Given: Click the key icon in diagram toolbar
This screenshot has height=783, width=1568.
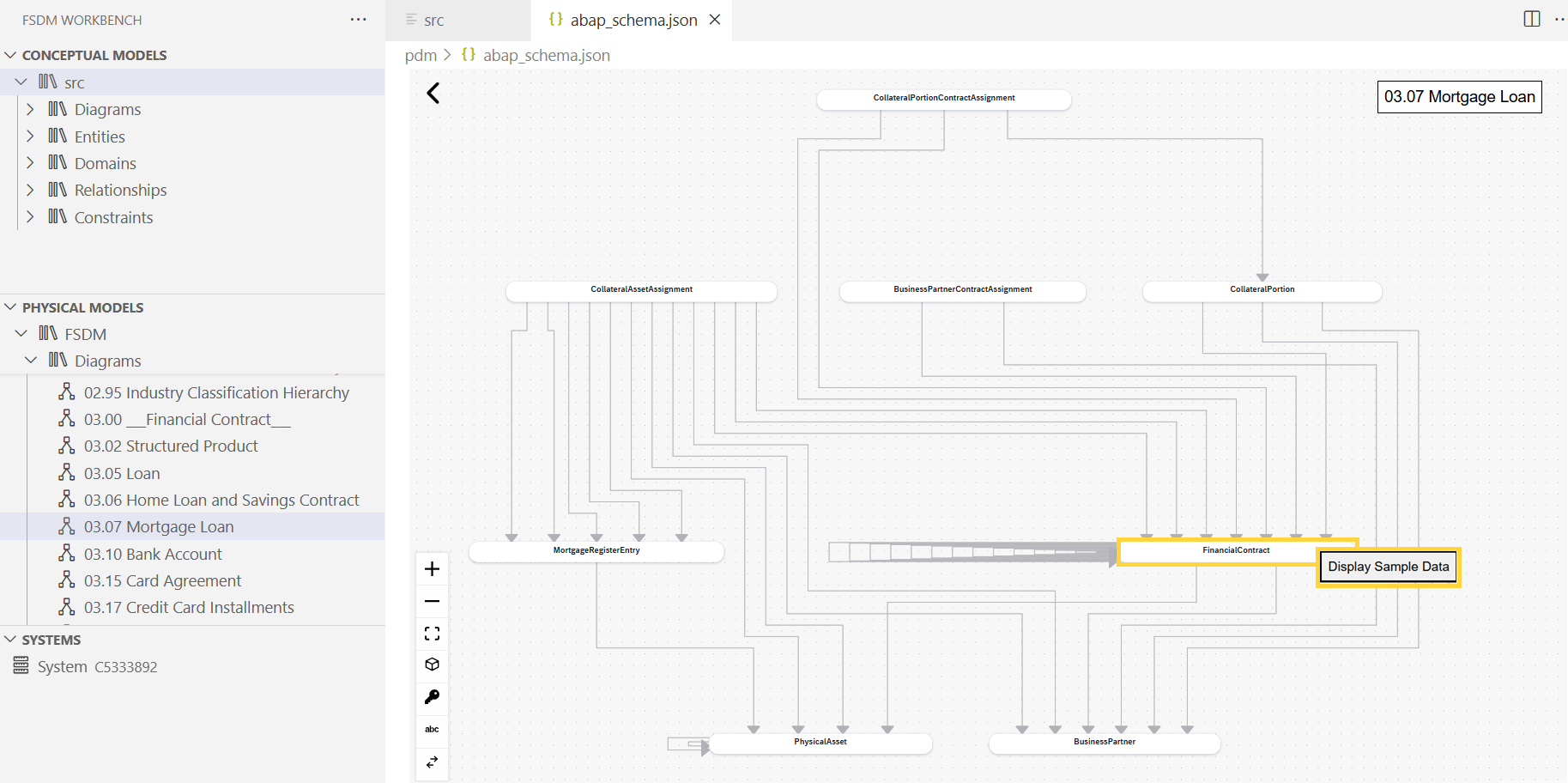Looking at the screenshot, I should click(432, 697).
